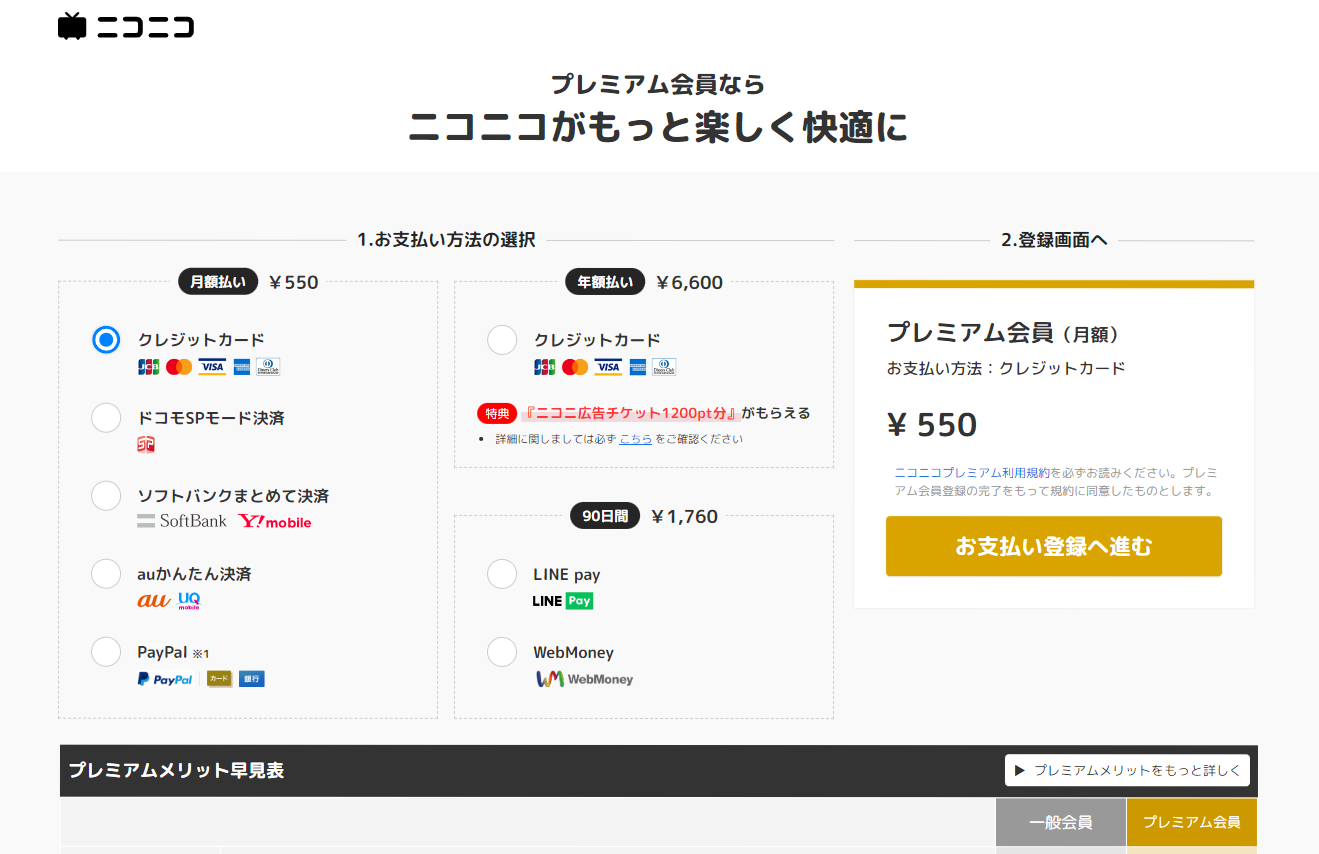Choose WebMoney 90-day radio button

point(502,652)
